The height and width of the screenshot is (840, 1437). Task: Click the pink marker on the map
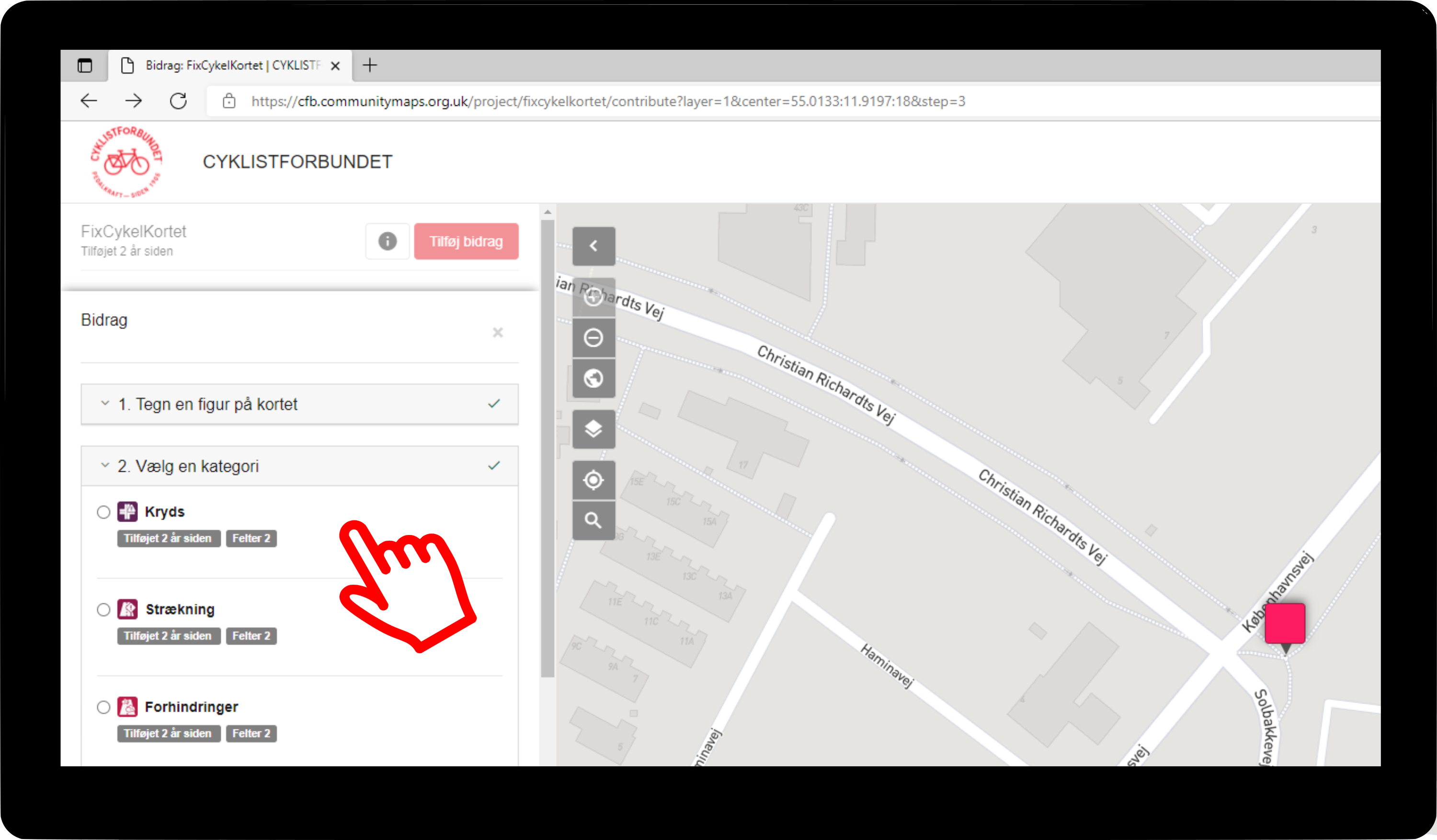(1284, 624)
